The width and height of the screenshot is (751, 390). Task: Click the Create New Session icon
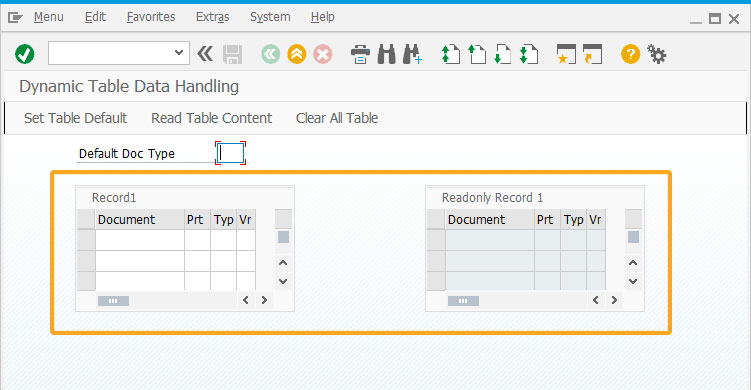(x=566, y=54)
